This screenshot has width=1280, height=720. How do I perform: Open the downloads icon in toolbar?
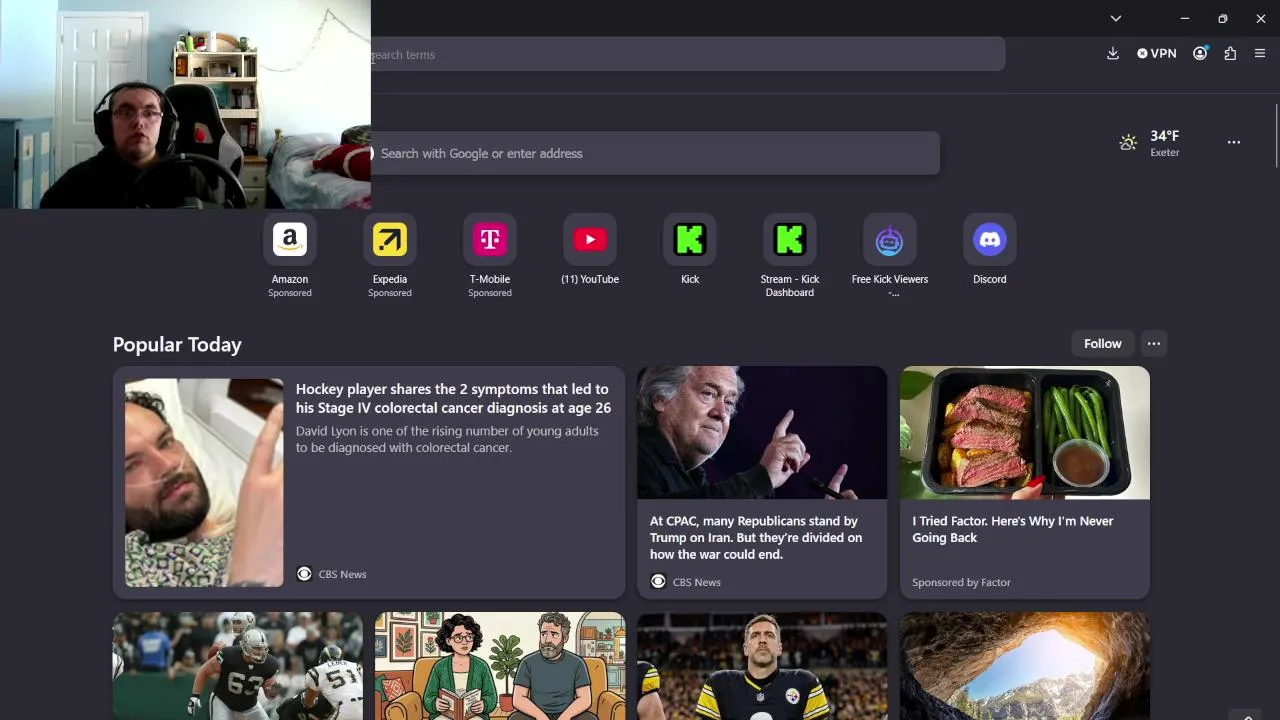1113,54
